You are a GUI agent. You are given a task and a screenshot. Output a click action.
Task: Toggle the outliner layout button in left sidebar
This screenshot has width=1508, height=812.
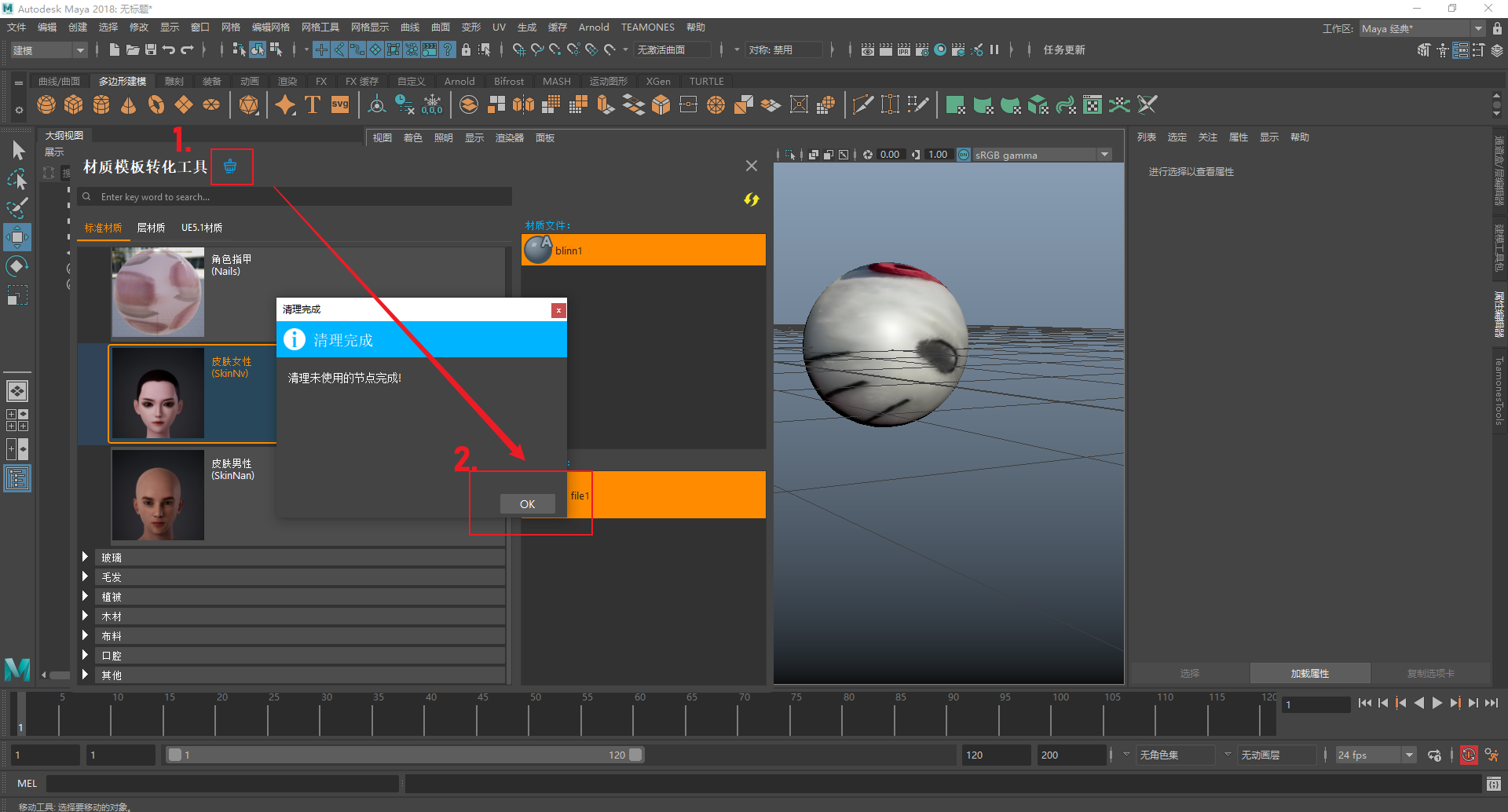[17, 478]
